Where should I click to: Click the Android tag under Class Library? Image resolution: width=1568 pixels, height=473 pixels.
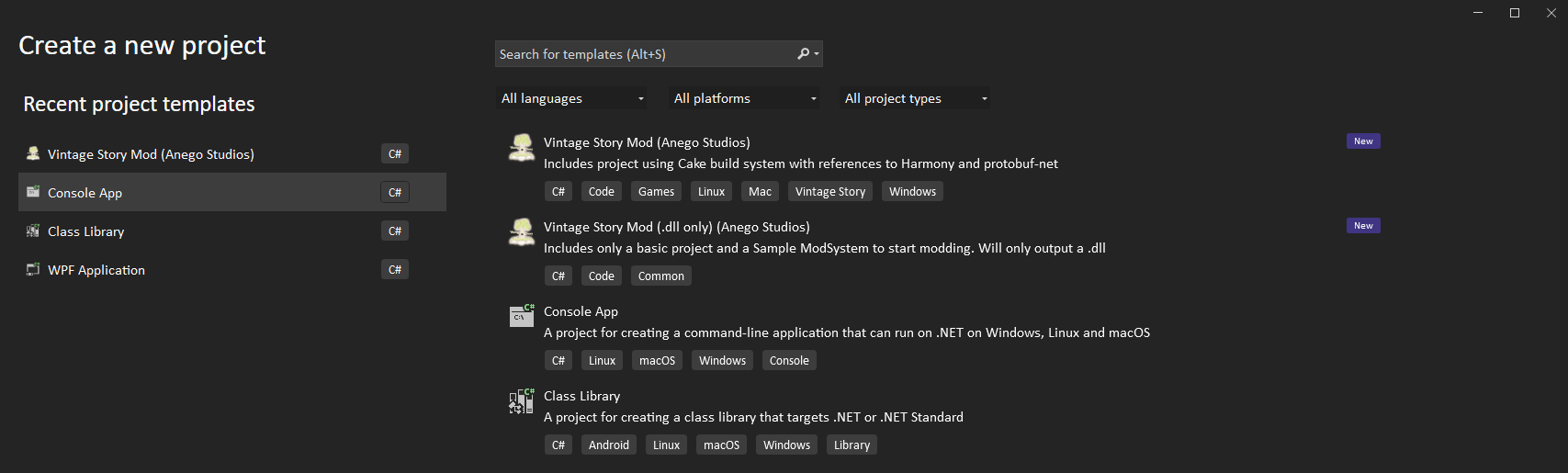pyautogui.click(x=609, y=445)
